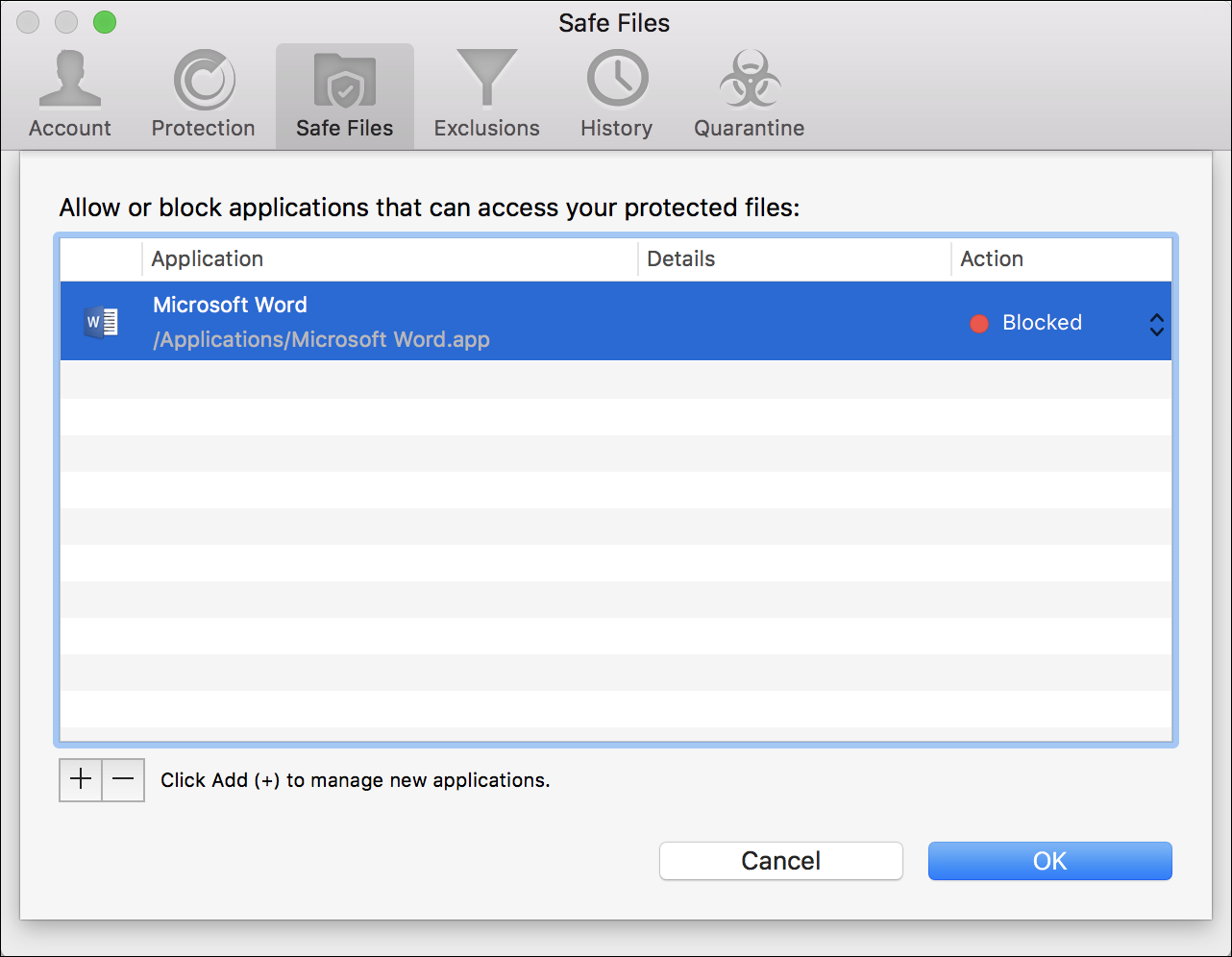Click the green zoom window button
Screen dimensions: 1232x957
[x=105, y=22]
